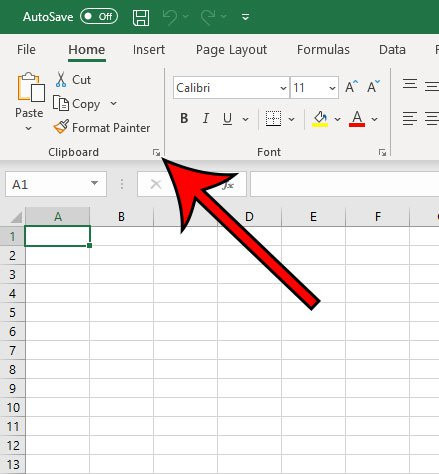Click the Paste clipboard icon
The width and height of the screenshot is (439, 474).
(x=31, y=87)
